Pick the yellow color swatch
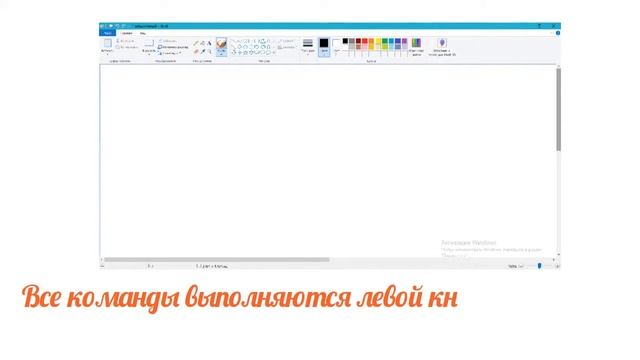This screenshot has height=360, width=640. [x=378, y=41]
